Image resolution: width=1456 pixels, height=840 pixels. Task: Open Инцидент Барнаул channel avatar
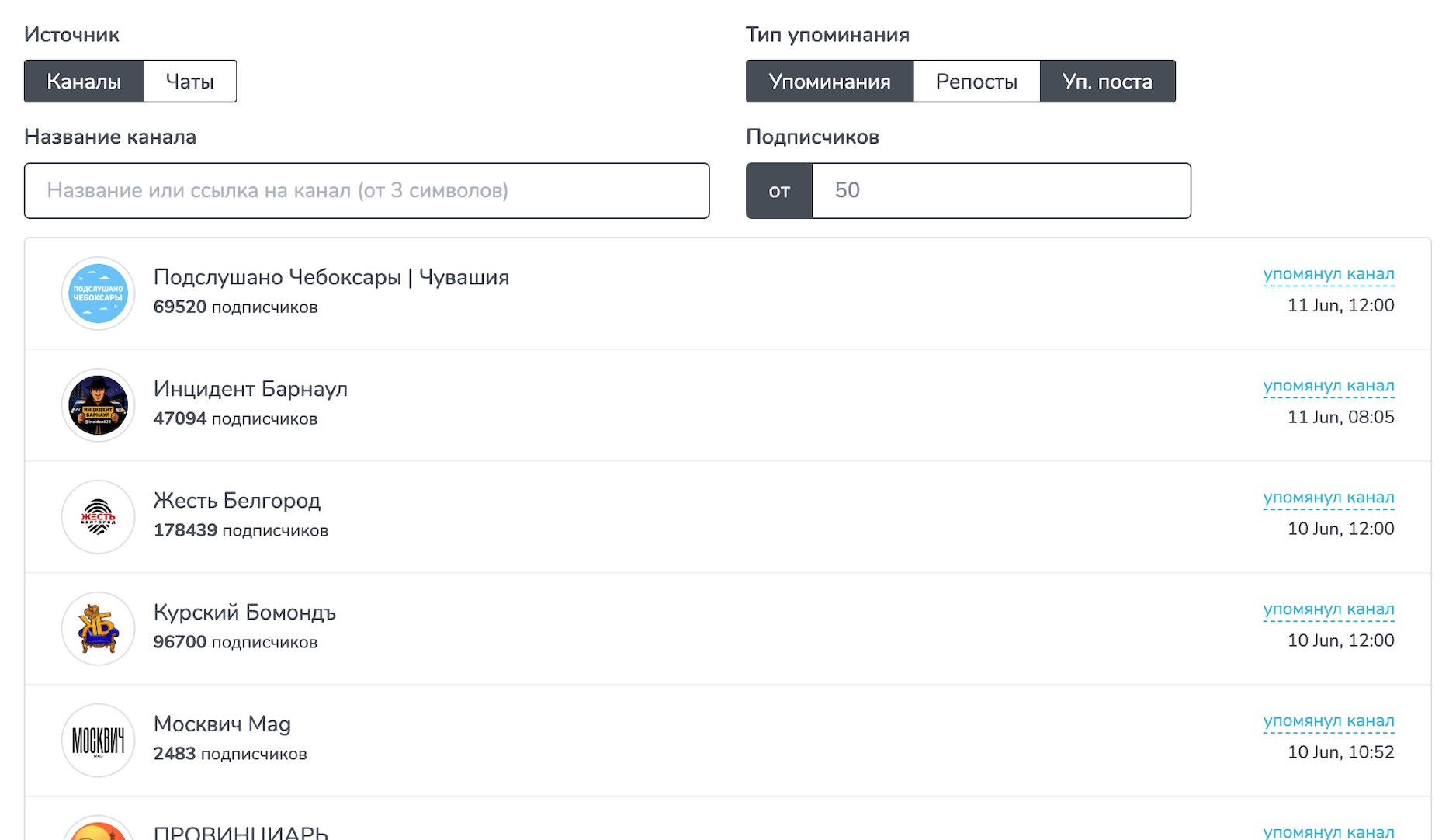pyautogui.click(x=99, y=405)
